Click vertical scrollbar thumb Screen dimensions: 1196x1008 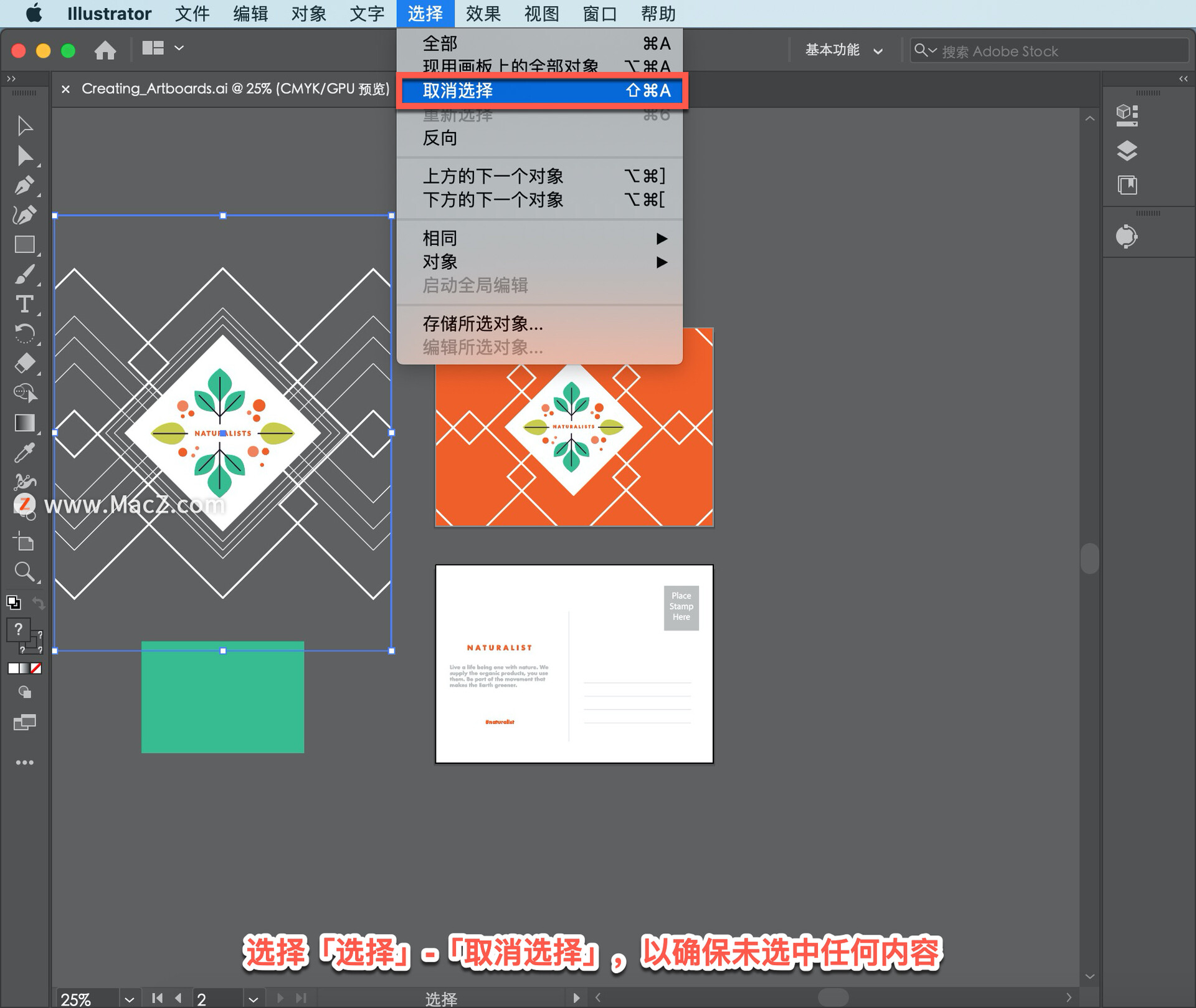click(x=1089, y=558)
